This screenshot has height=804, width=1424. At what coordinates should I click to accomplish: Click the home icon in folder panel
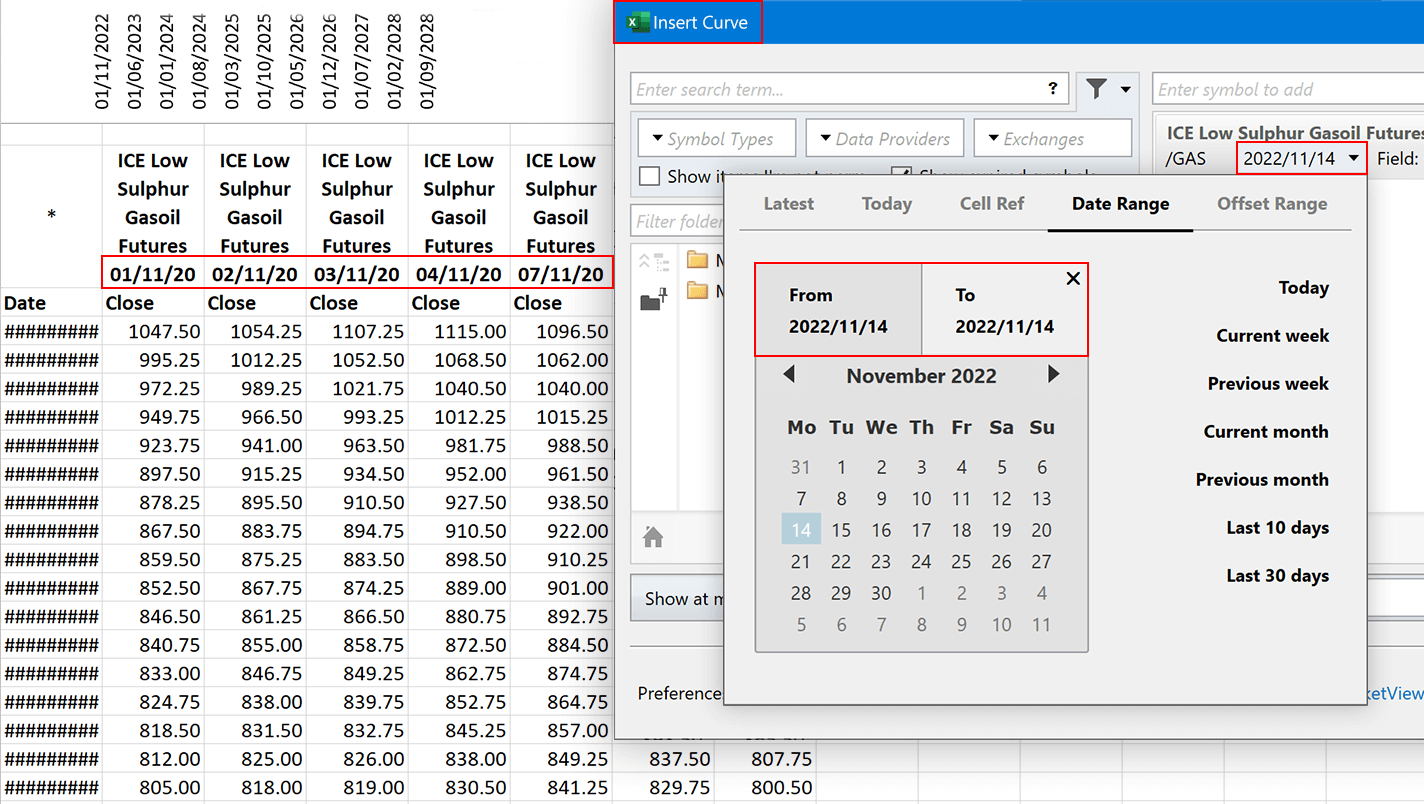pyautogui.click(x=653, y=538)
